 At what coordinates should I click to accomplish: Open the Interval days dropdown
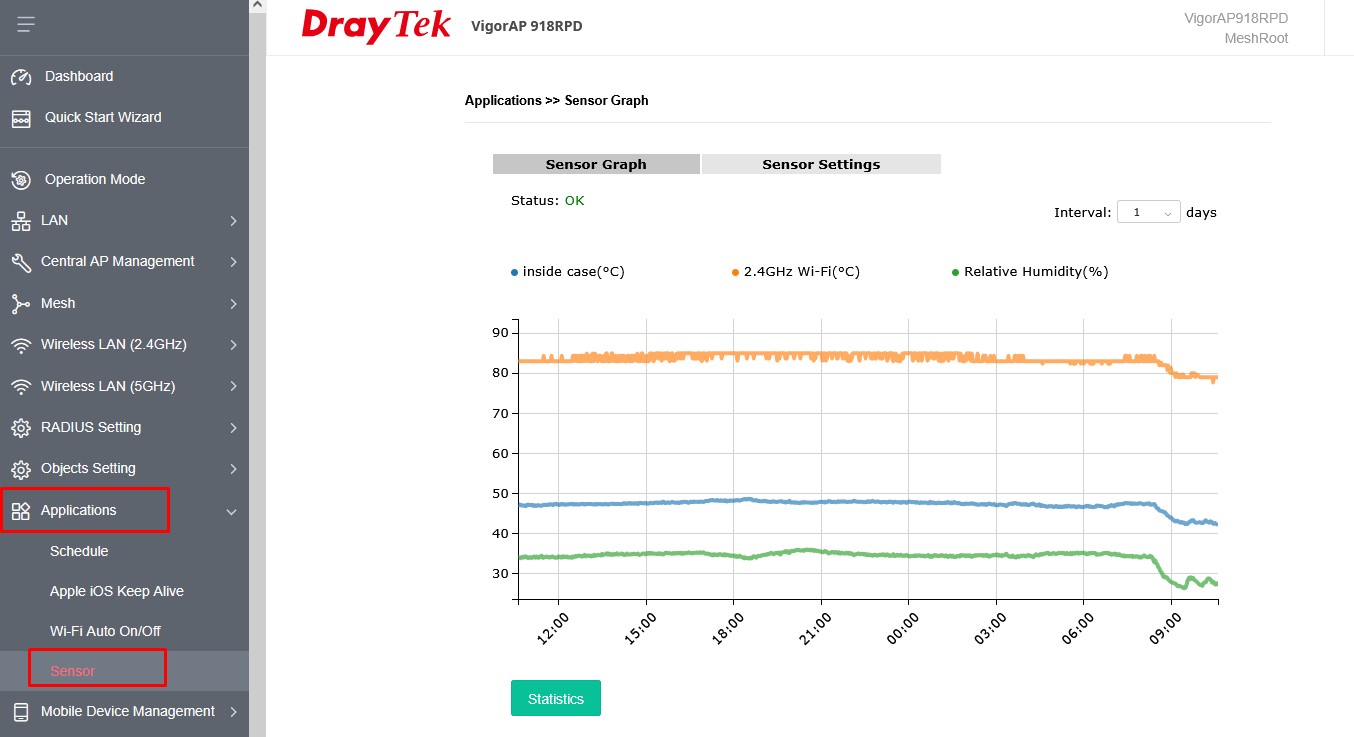1148,213
